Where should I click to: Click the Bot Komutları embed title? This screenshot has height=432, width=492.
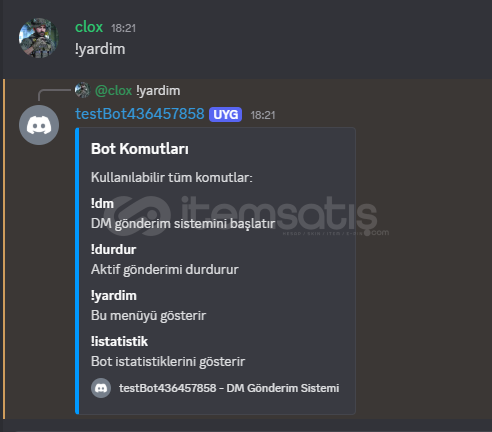coord(140,149)
